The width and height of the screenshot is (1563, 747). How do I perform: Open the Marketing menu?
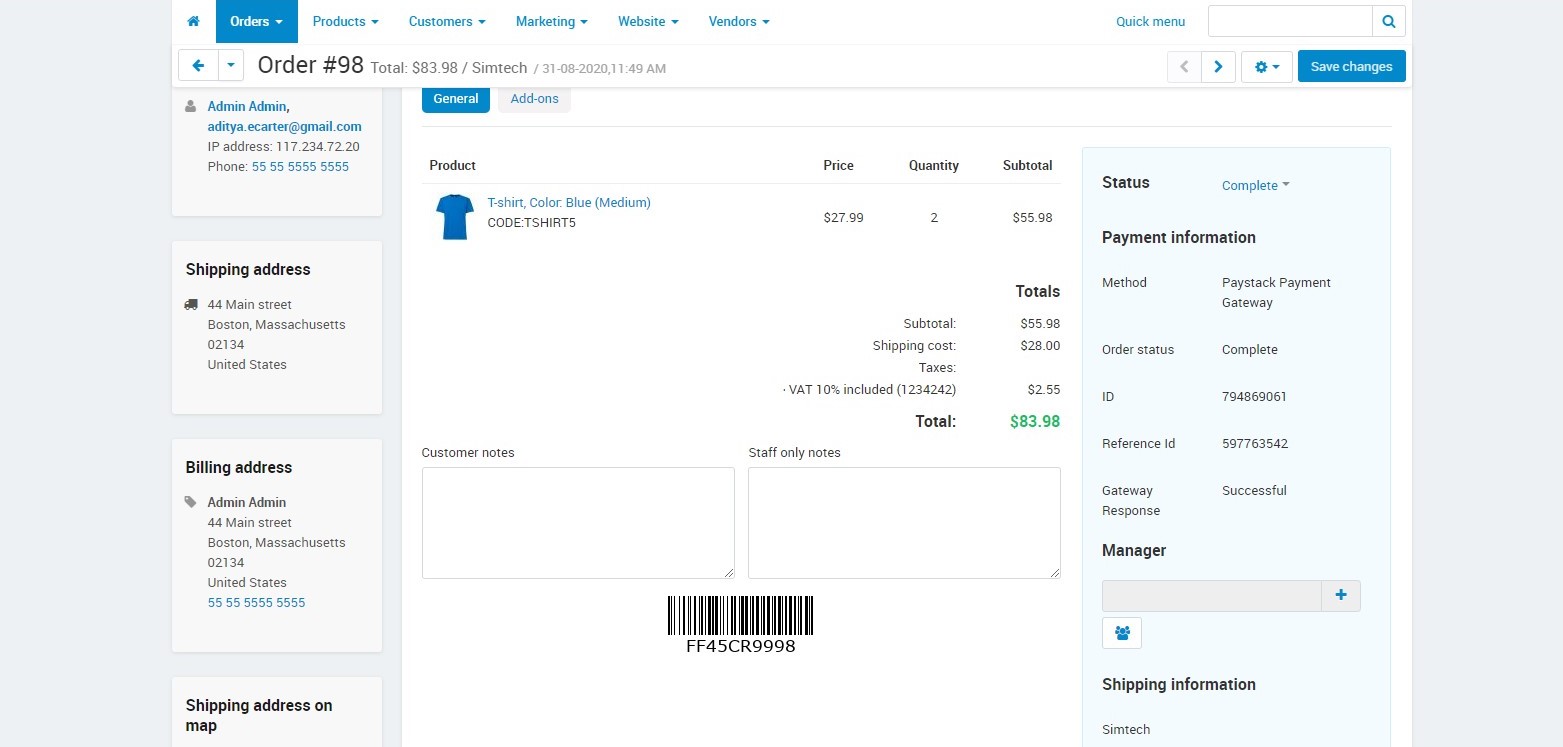coord(551,21)
